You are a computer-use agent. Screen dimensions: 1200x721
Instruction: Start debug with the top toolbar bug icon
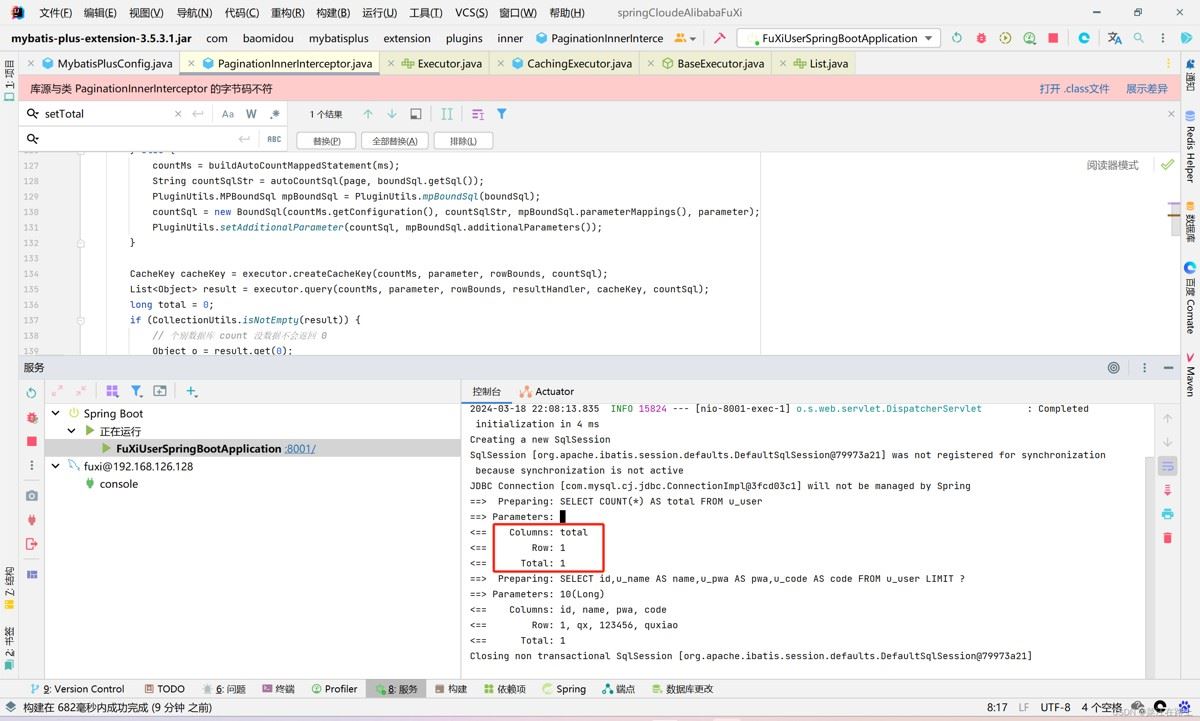[x=981, y=38]
